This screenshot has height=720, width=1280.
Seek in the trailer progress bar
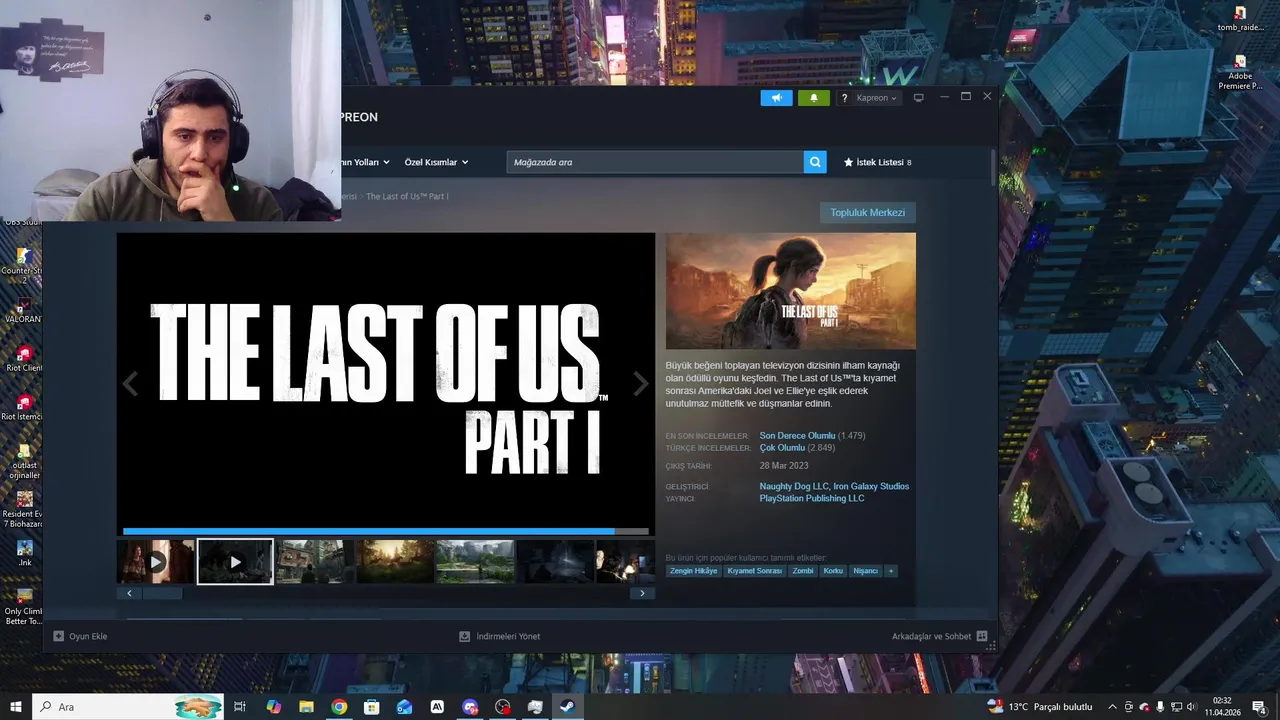point(386,531)
